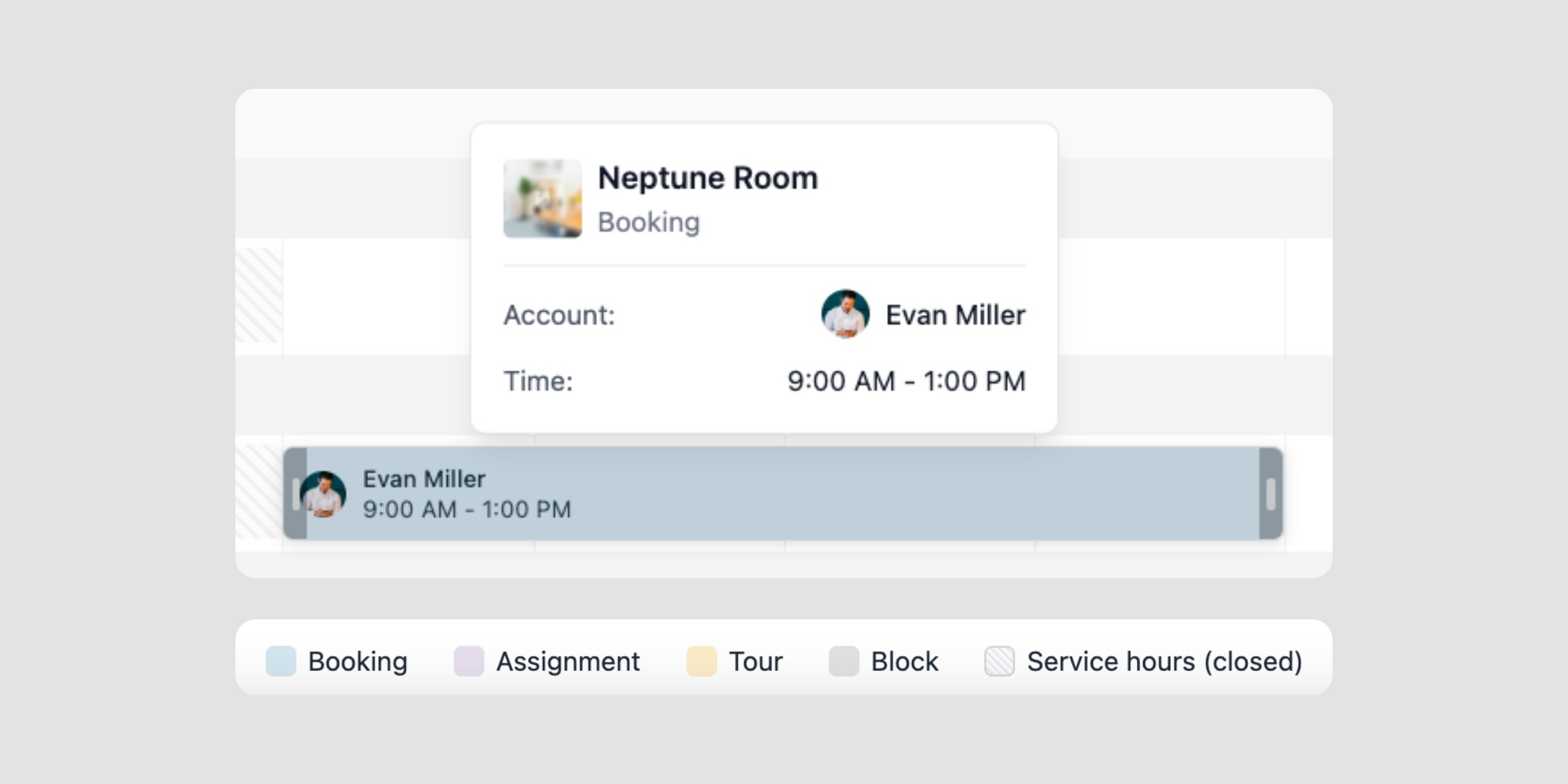Click the 9:00 AM - 1:00 PM time in the popup
1568x784 pixels.
[906, 381]
